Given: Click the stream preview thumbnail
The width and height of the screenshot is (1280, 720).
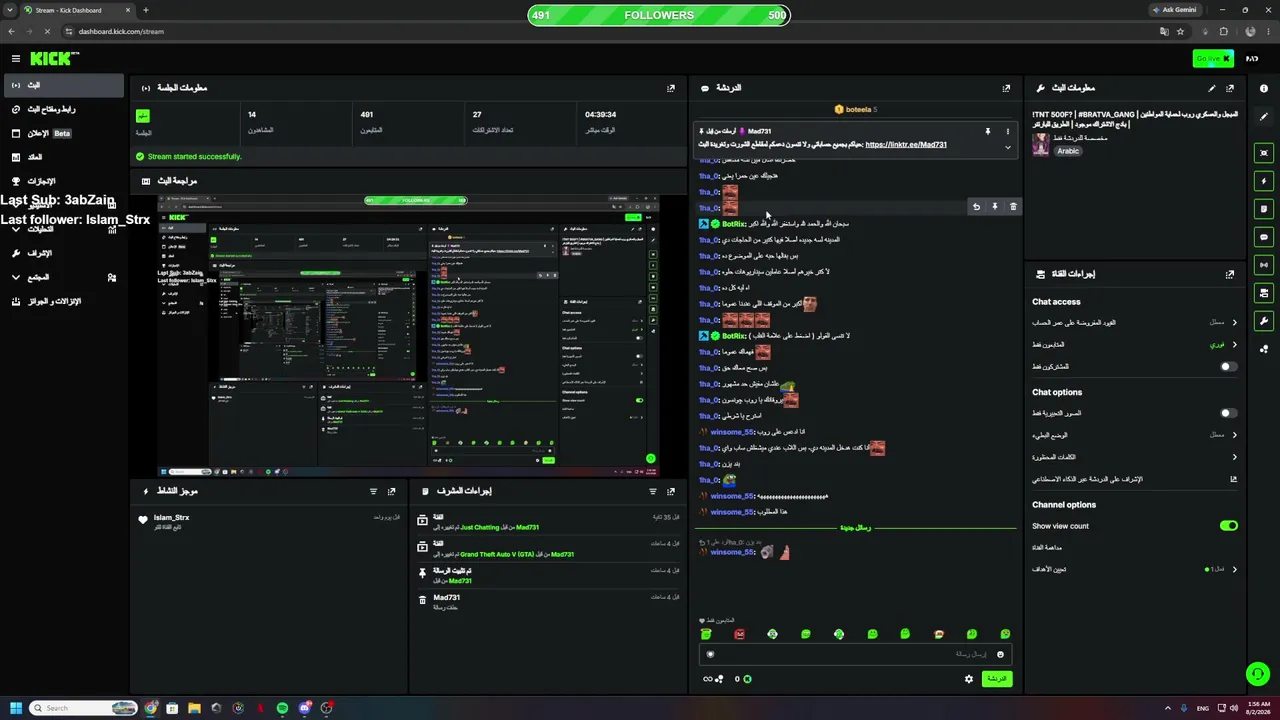Looking at the screenshot, I should (409, 336).
